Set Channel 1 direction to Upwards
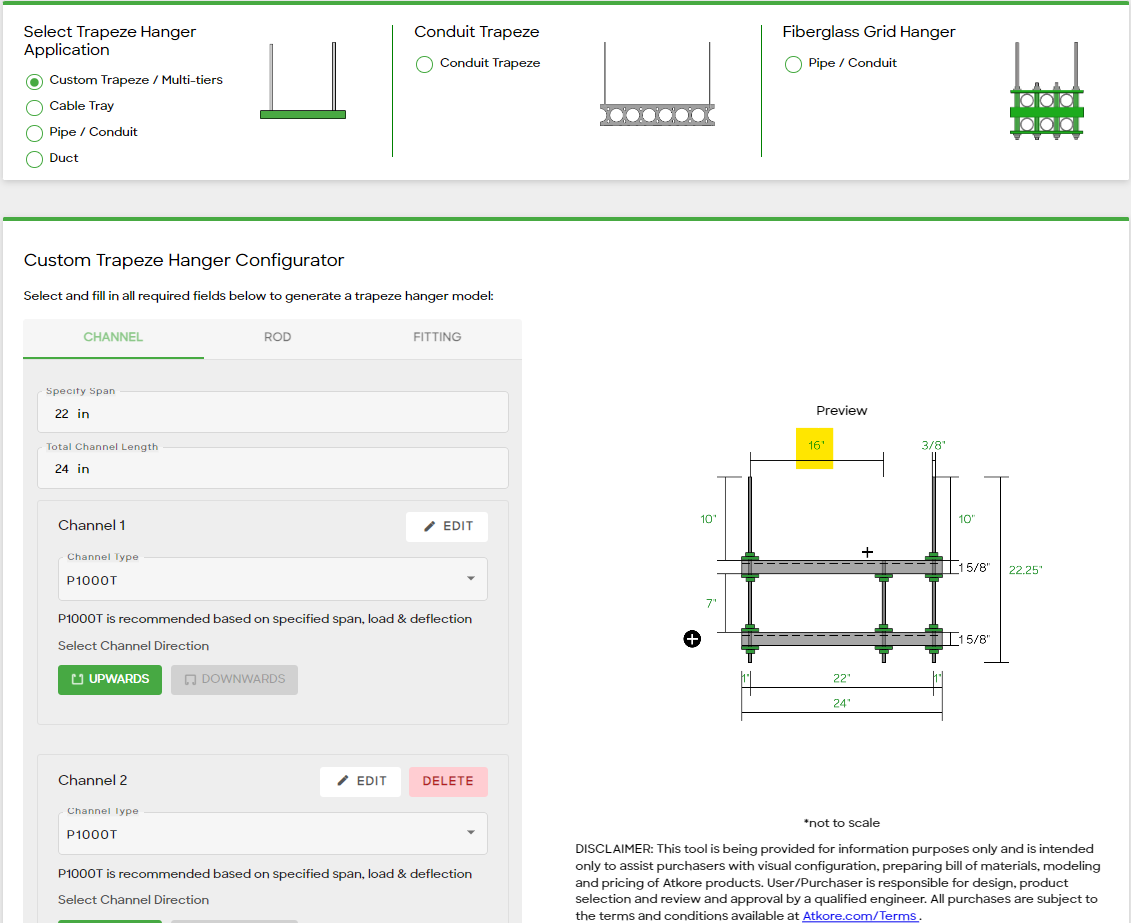This screenshot has height=923, width=1131. click(x=110, y=679)
